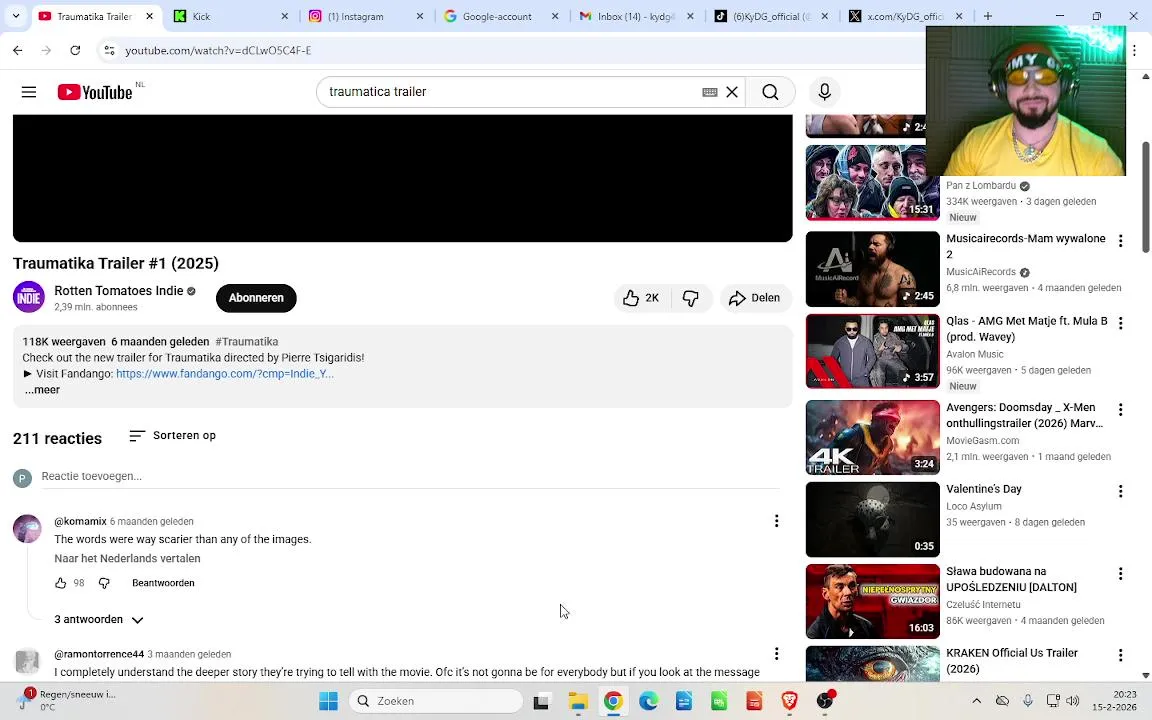Open a new browser tab with plus
The image size is (1152, 720).
tap(987, 16)
